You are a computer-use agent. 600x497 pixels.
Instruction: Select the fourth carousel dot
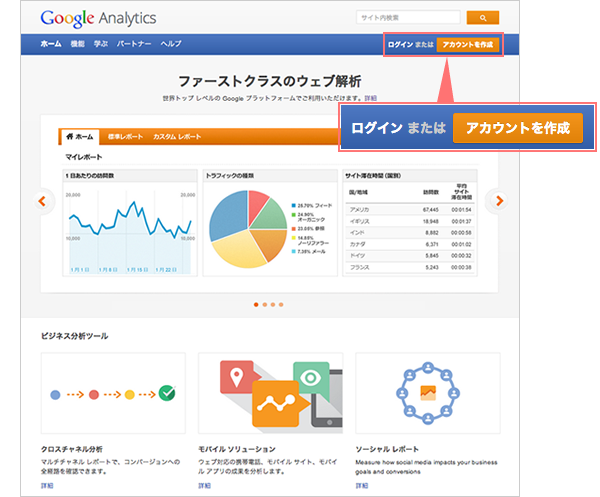click(x=281, y=305)
